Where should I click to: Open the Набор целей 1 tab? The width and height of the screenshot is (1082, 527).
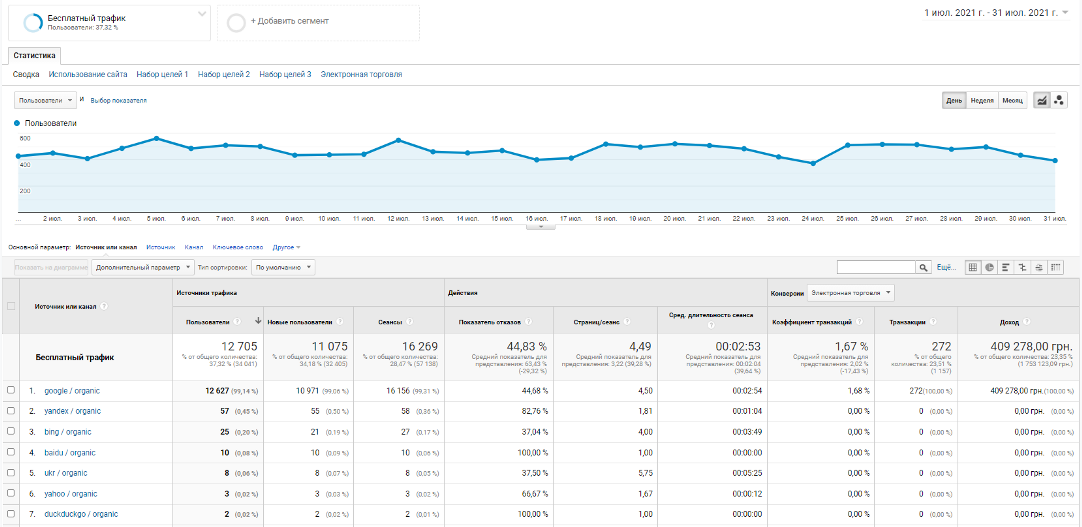click(162, 74)
